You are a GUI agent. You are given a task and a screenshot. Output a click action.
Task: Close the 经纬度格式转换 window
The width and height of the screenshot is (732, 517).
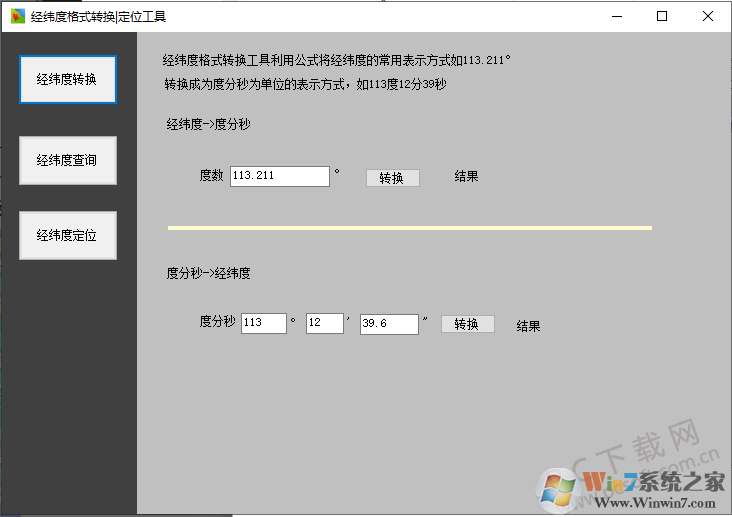[708, 16]
